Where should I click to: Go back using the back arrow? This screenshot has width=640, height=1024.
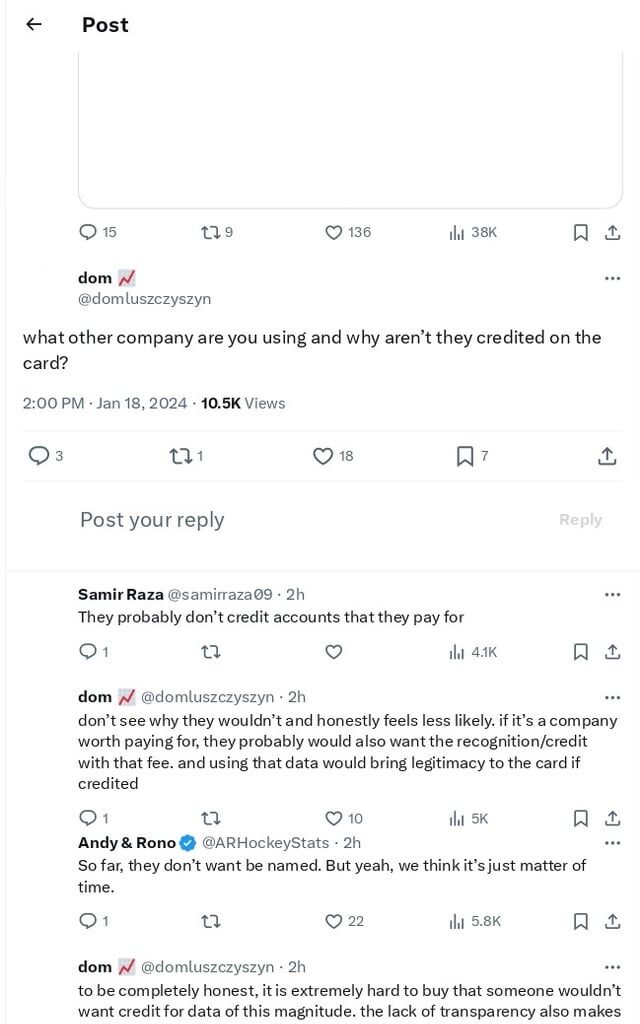[34, 24]
